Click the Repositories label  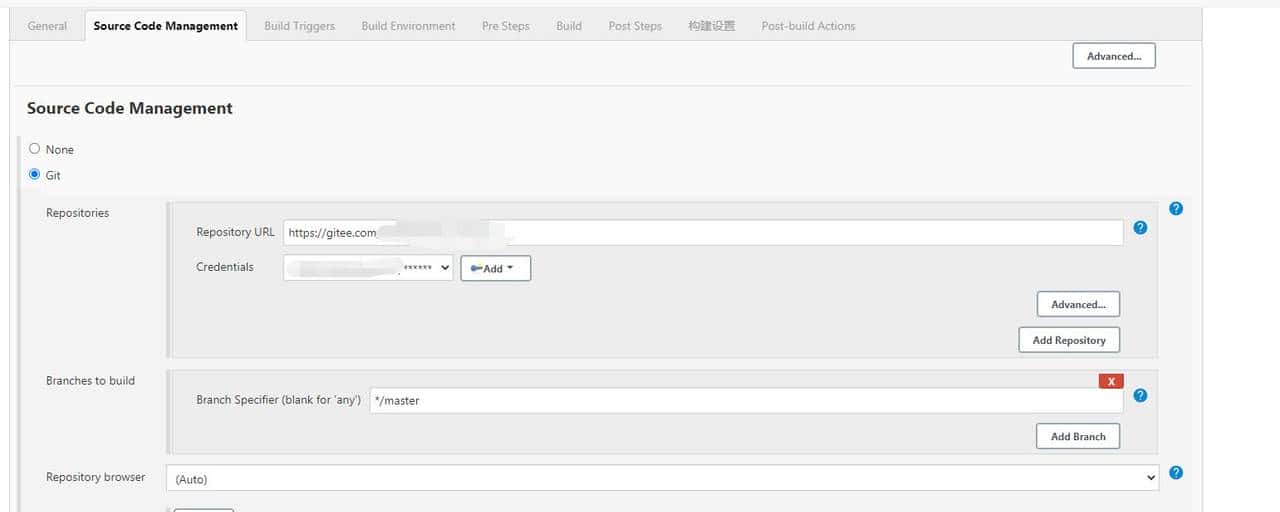coord(77,213)
